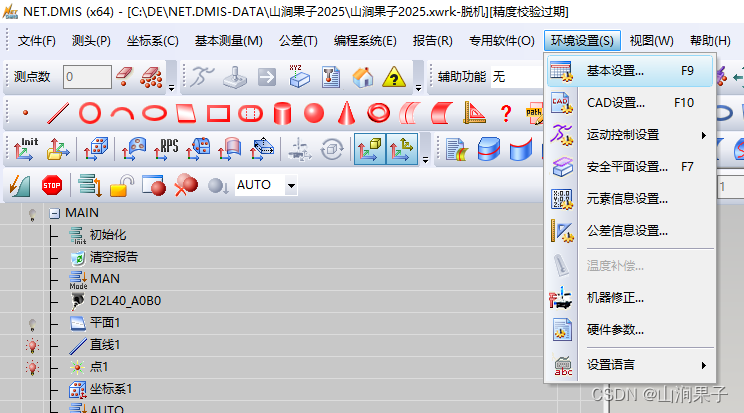The image size is (744, 413).
Task: Click the unlock padlock icon
Action: (x=121, y=185)
